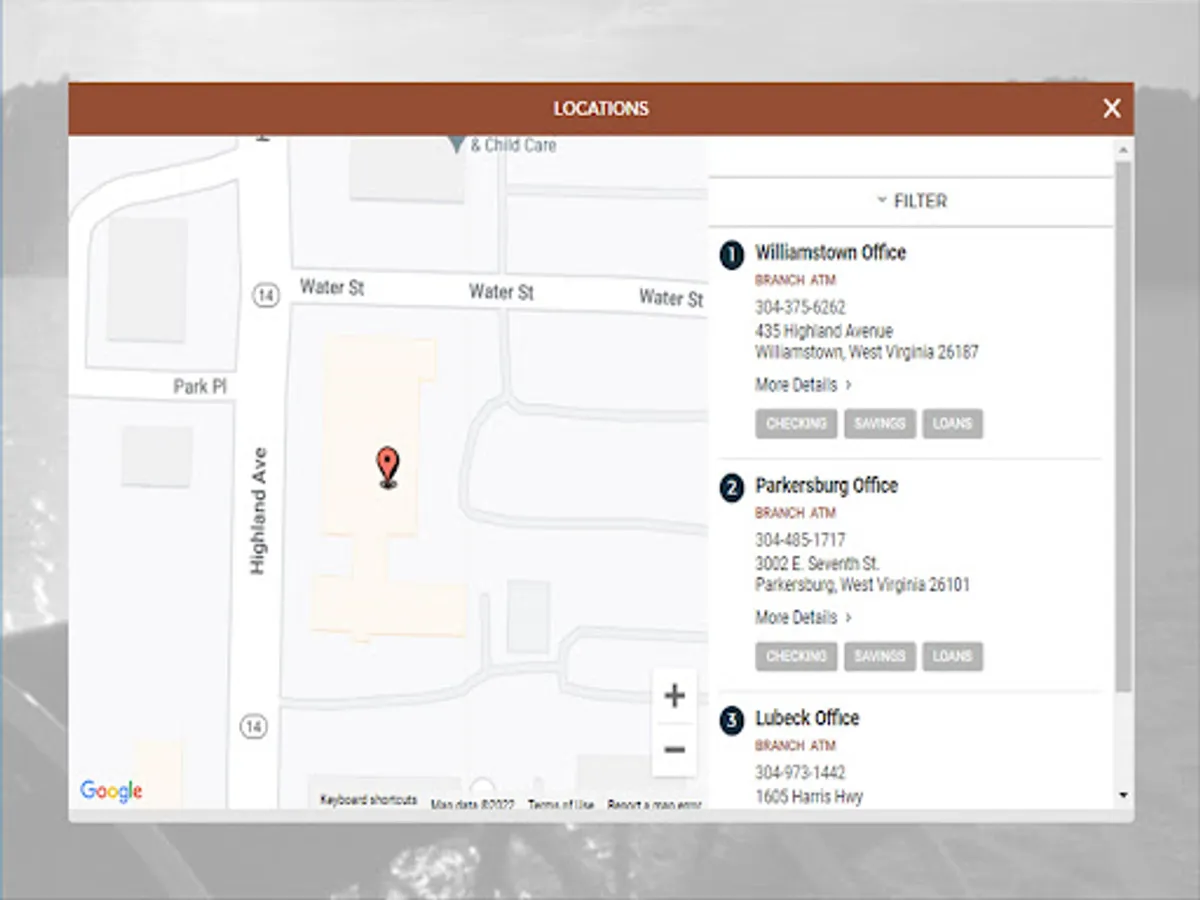1200x900 pixels.
Task: Select location number 2 badge
Action: pyautogui.click(x=732, y=488)
